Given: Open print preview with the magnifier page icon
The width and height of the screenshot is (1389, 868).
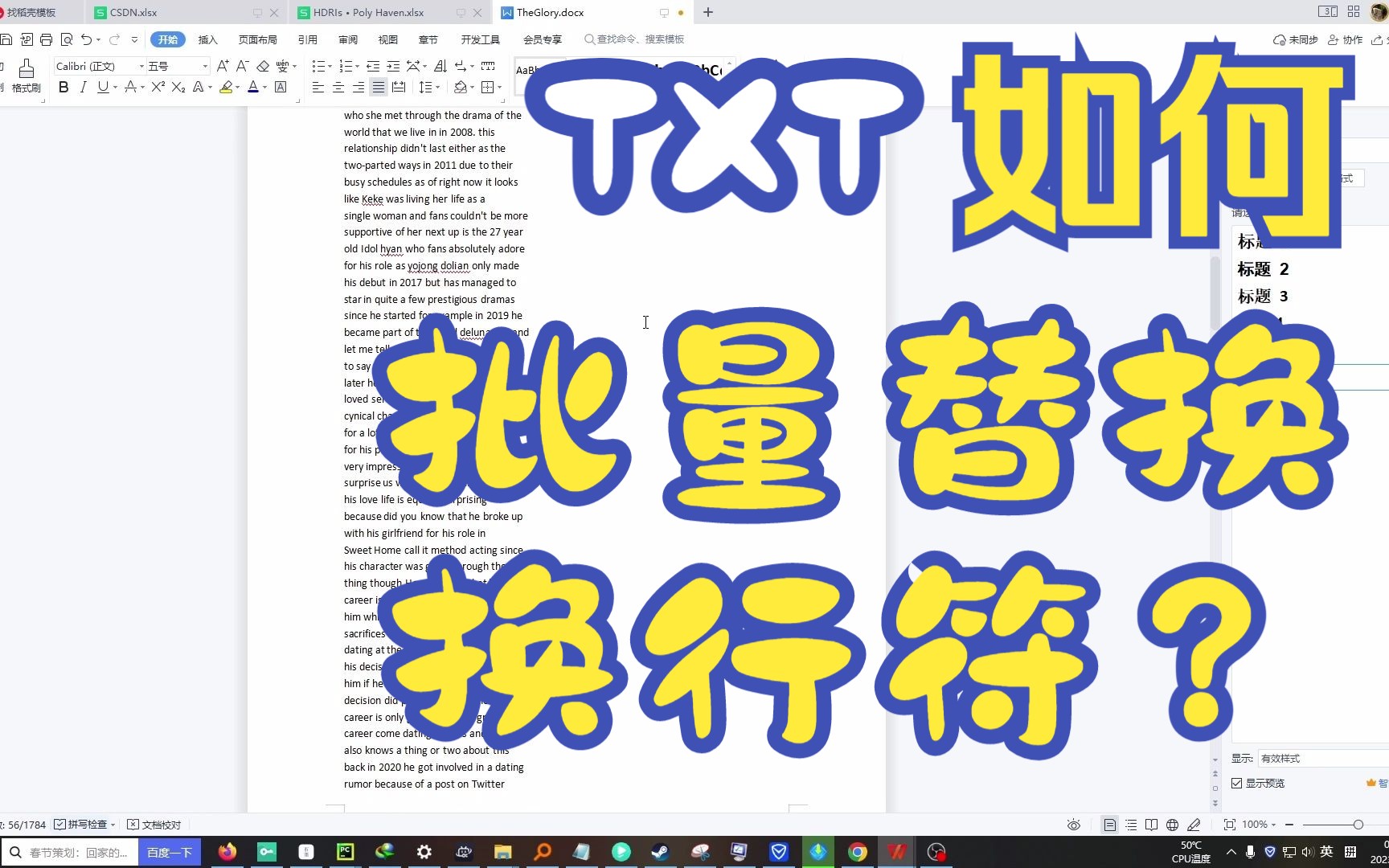Looking at the screenshot, I should pos(67,39).
